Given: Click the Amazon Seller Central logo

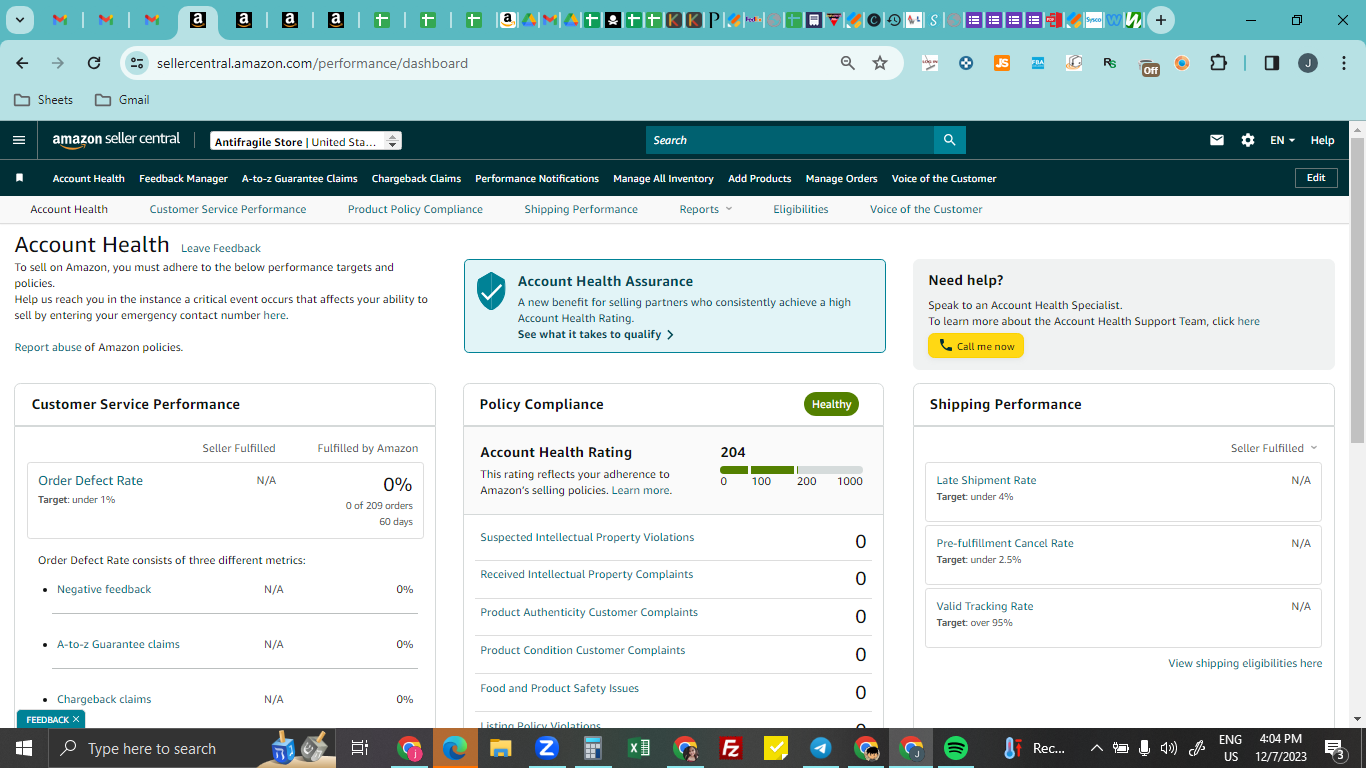Looking at the screenshot, I should (116, 140).
